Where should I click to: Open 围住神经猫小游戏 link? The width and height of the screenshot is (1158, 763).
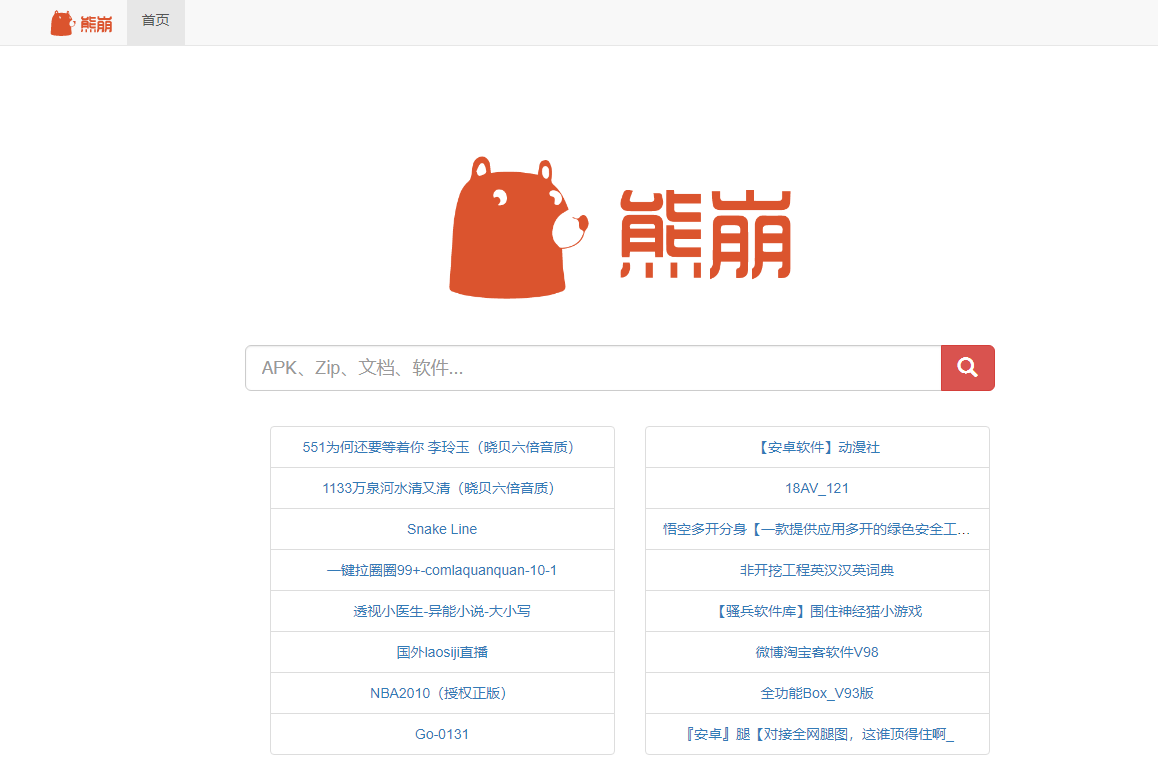(817, 611)
